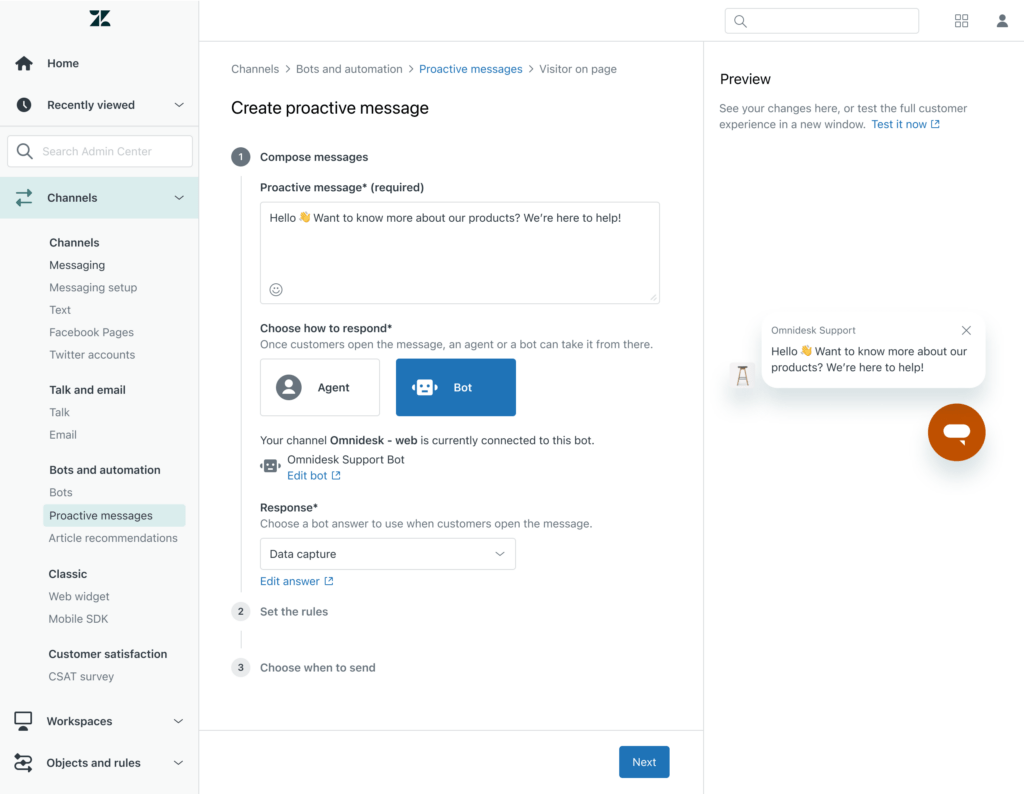Image resolution: width=1024 pixels, height=794 pixels.
Task: Click into the Proactive message text area
Action: (460, 253)
